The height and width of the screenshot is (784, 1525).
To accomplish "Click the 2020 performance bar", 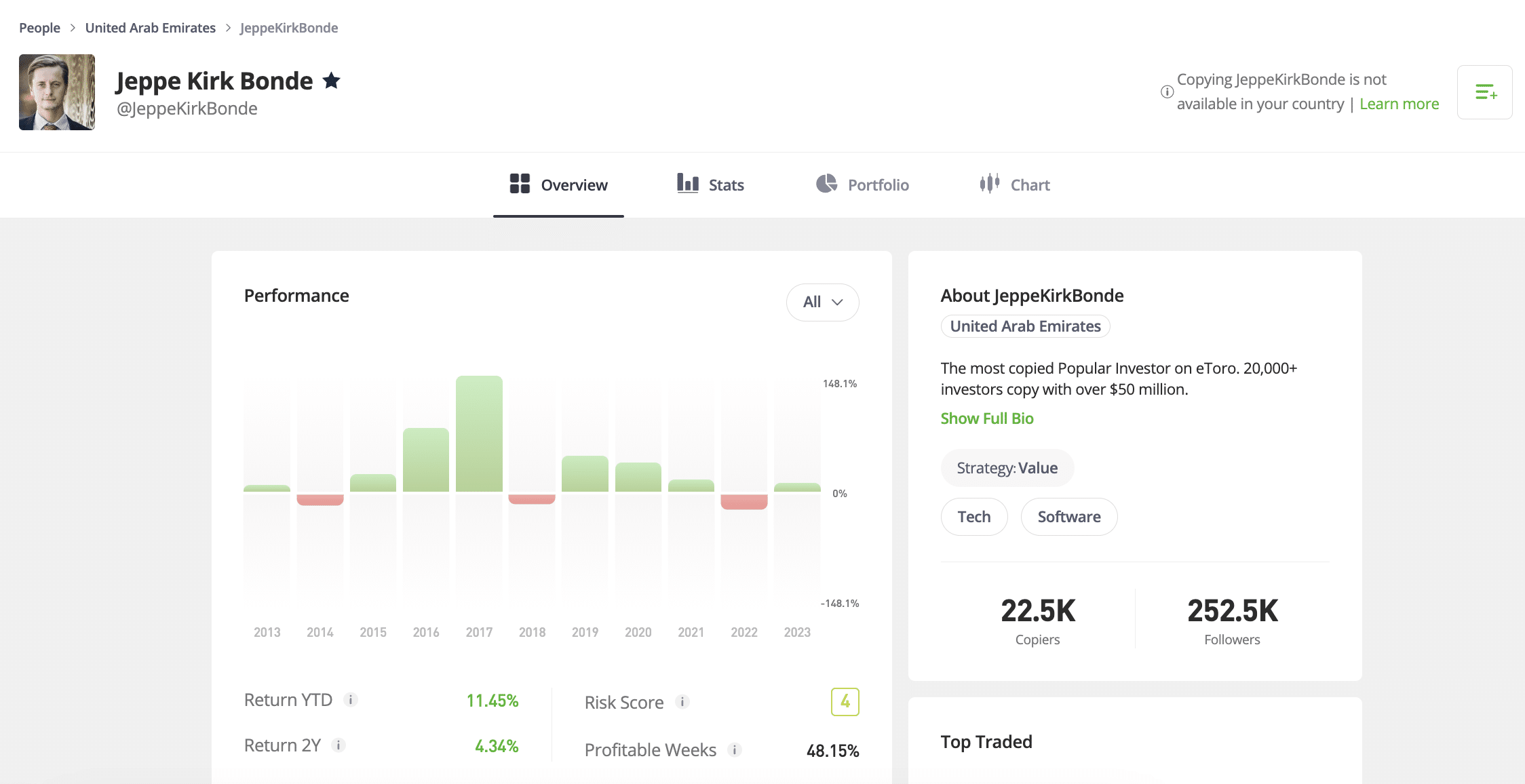I will [x=638, y=477].
